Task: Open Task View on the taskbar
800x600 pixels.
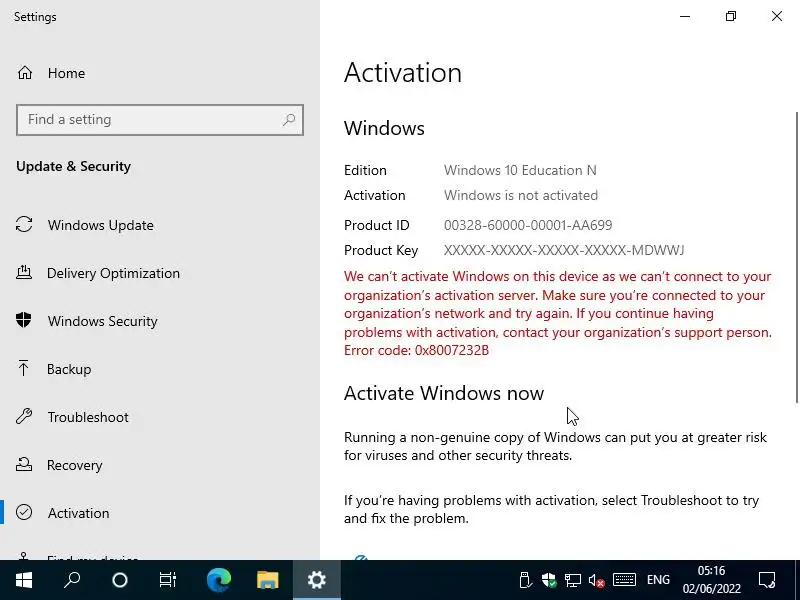Action: (167, 580)
